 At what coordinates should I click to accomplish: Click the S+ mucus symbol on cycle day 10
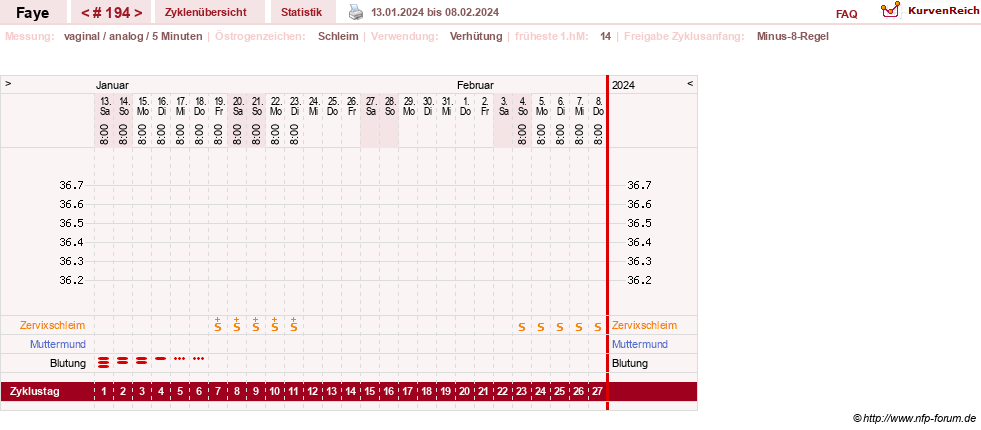tap(275, 324)
